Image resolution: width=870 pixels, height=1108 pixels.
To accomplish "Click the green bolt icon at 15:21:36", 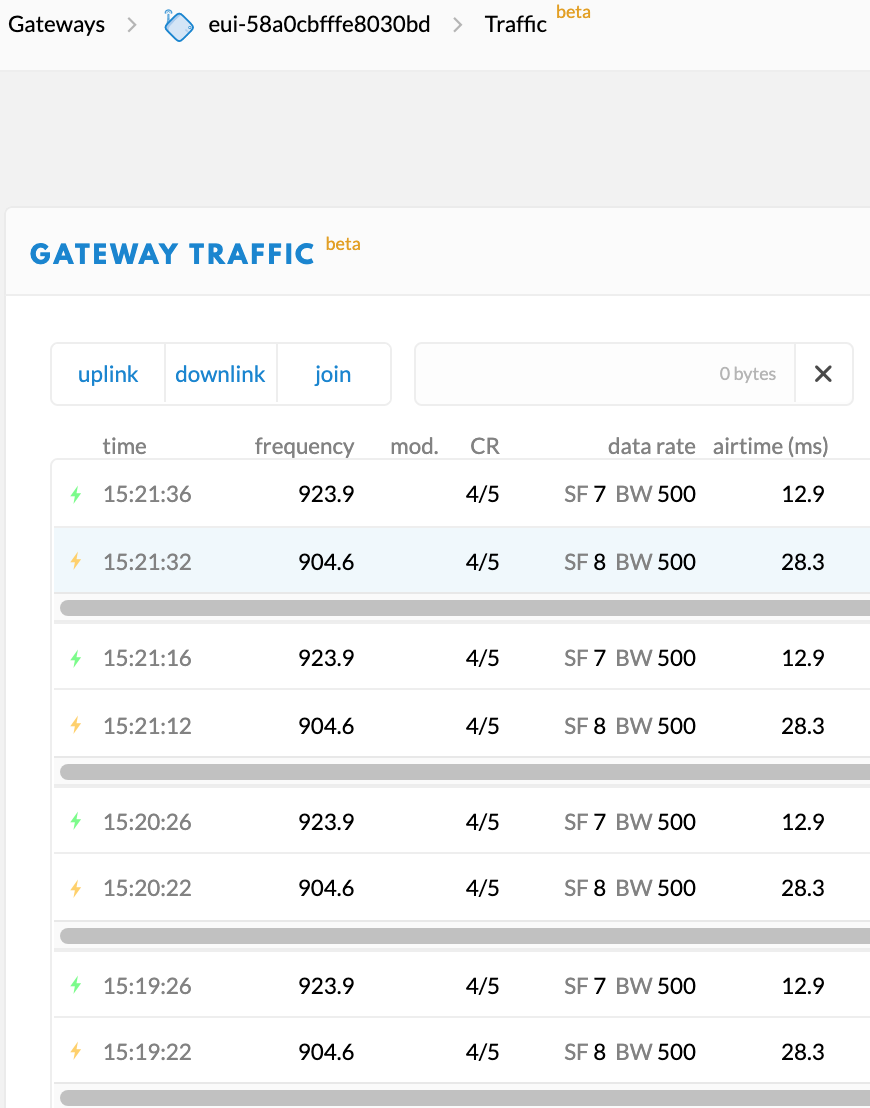I will pos(76,494).
